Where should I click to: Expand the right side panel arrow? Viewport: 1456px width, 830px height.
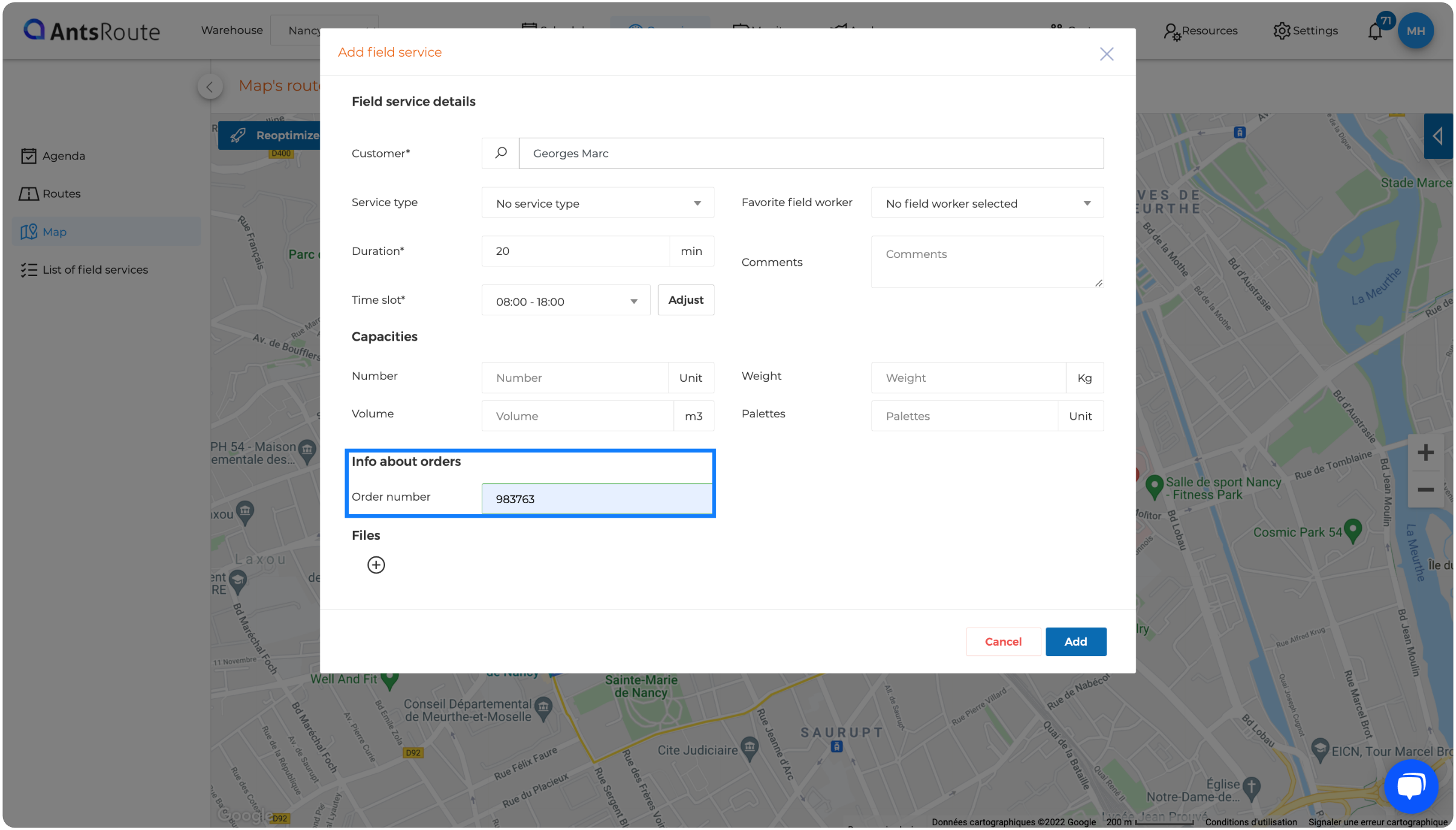(x=1438, y=136)
